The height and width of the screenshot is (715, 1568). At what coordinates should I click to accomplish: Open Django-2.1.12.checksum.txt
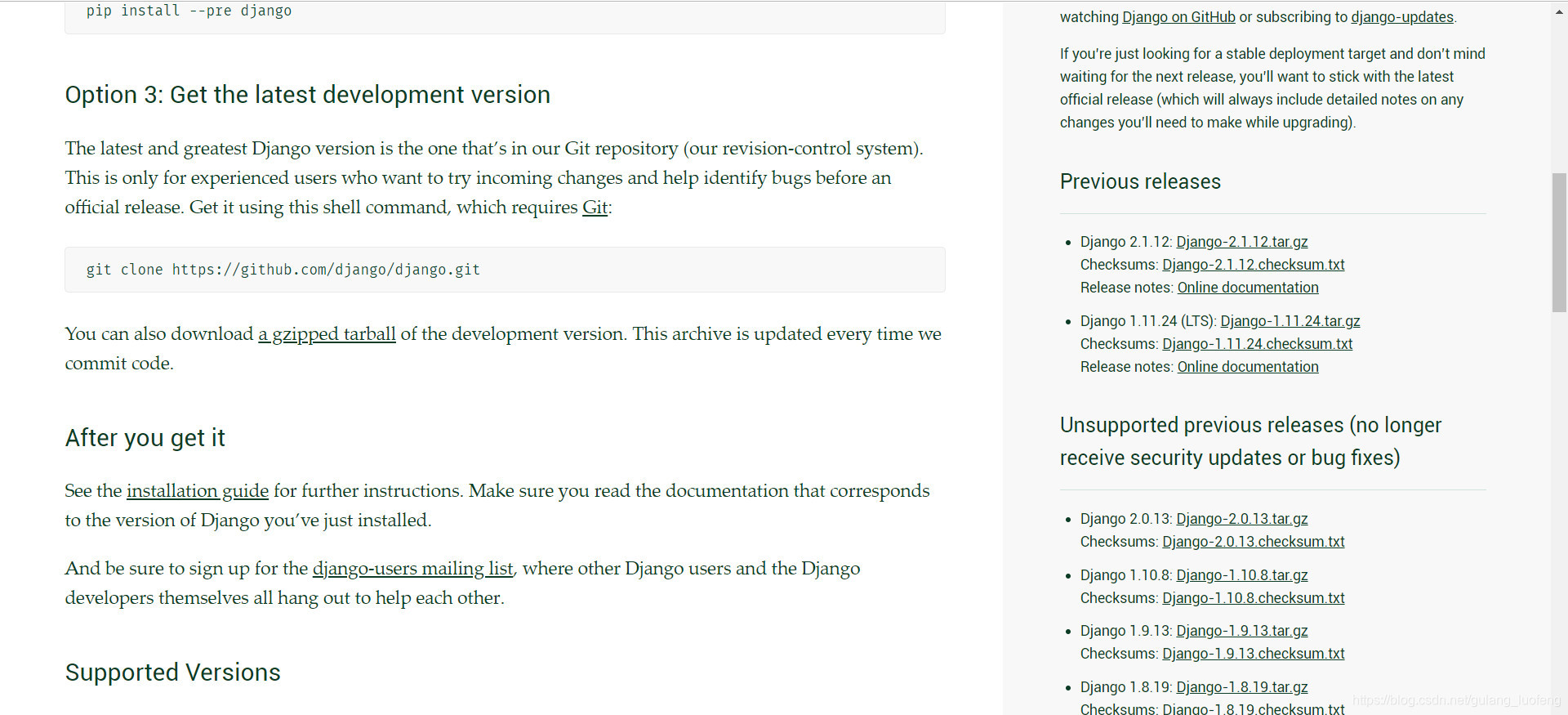click(1254, 265)
